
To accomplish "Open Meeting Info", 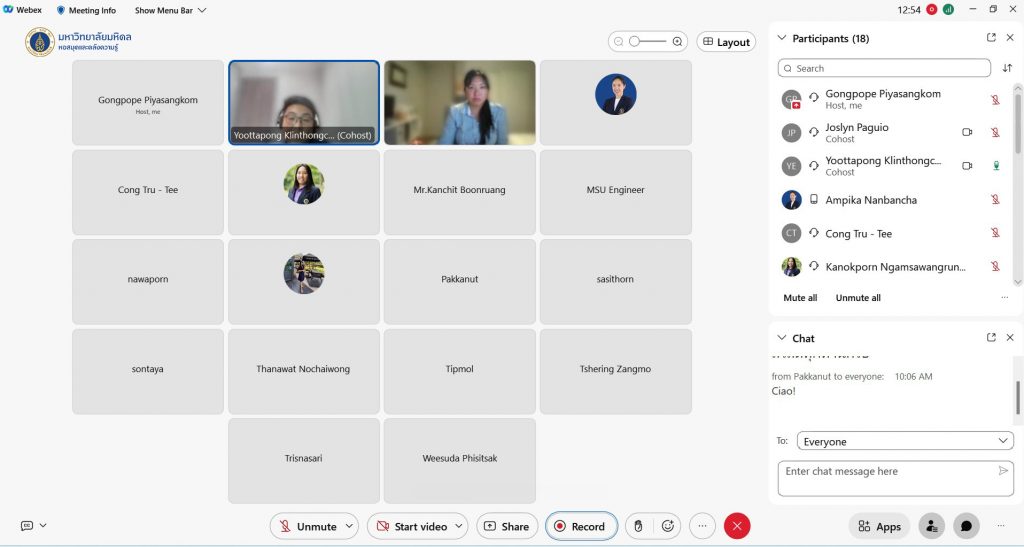I will pyautogui.click(x=86, y=10).
